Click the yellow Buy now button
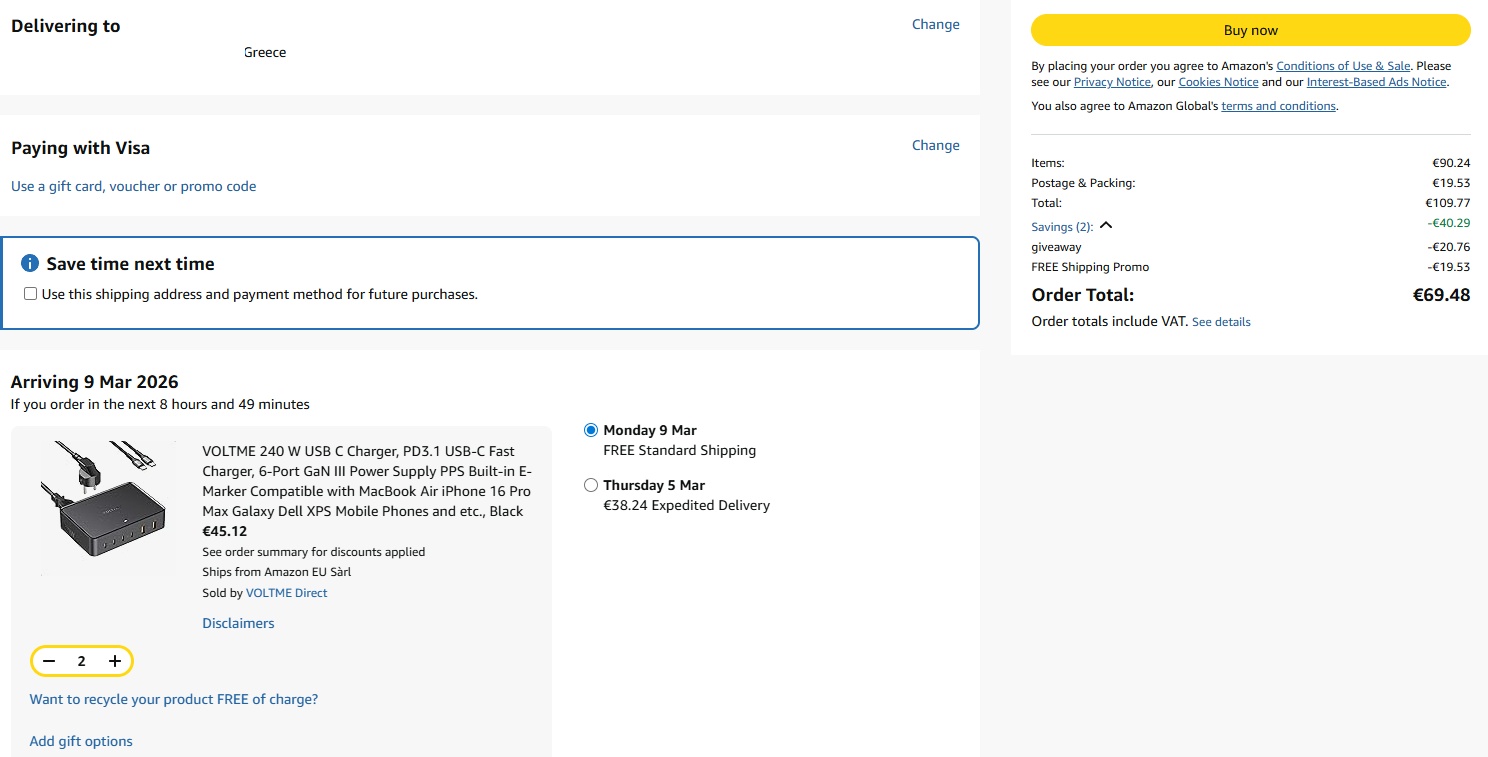1488x757 pixels. [1251, 30]
